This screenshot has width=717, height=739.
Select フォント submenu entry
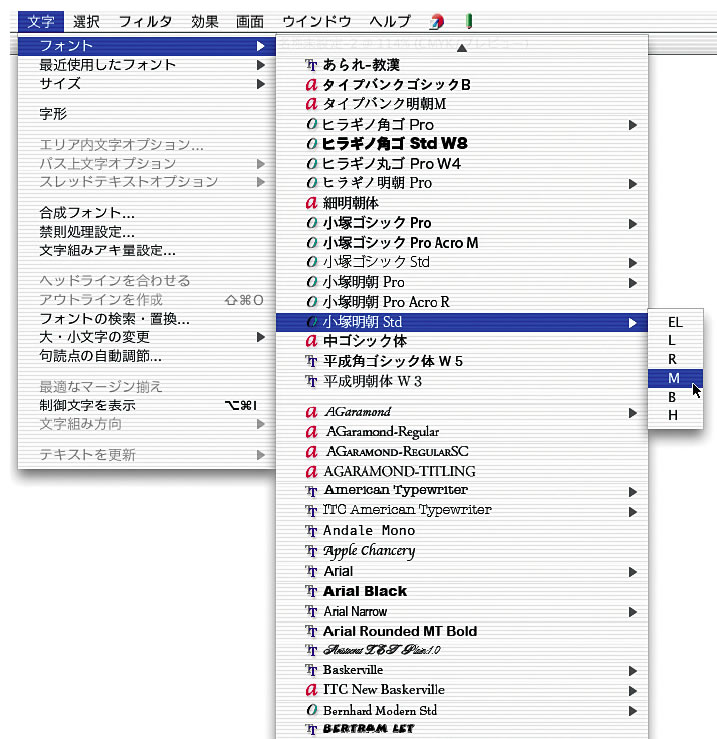click(147, 46)
